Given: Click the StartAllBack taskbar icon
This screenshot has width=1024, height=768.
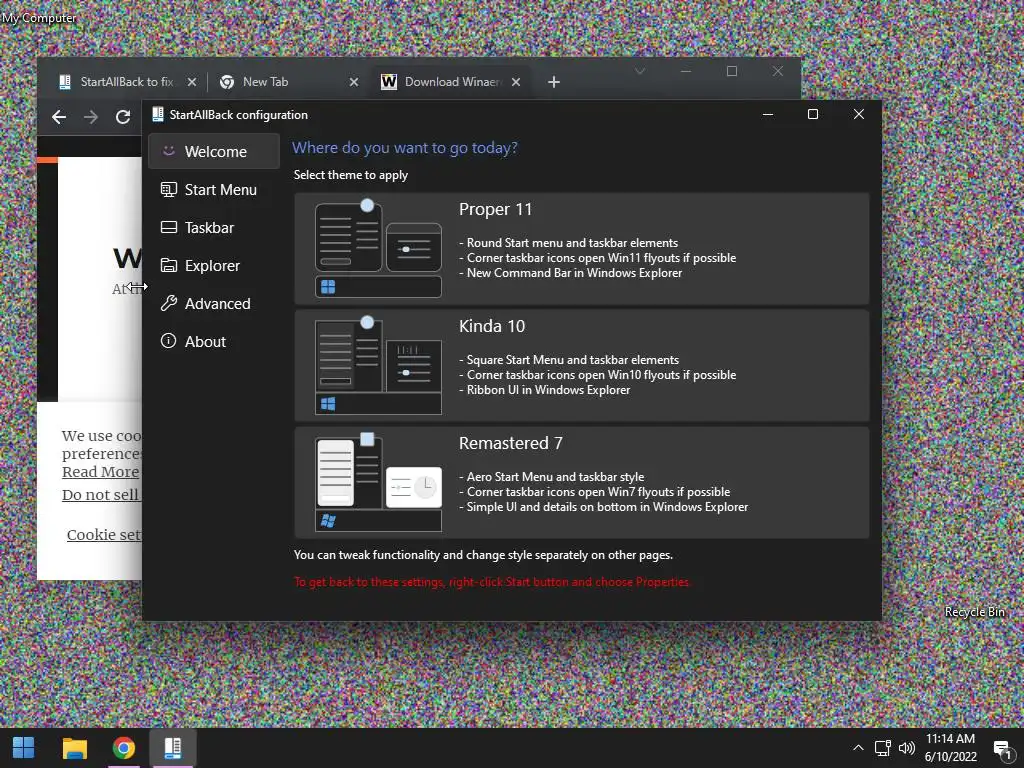Looking at the screenshot, I should [x=172, y=748].
